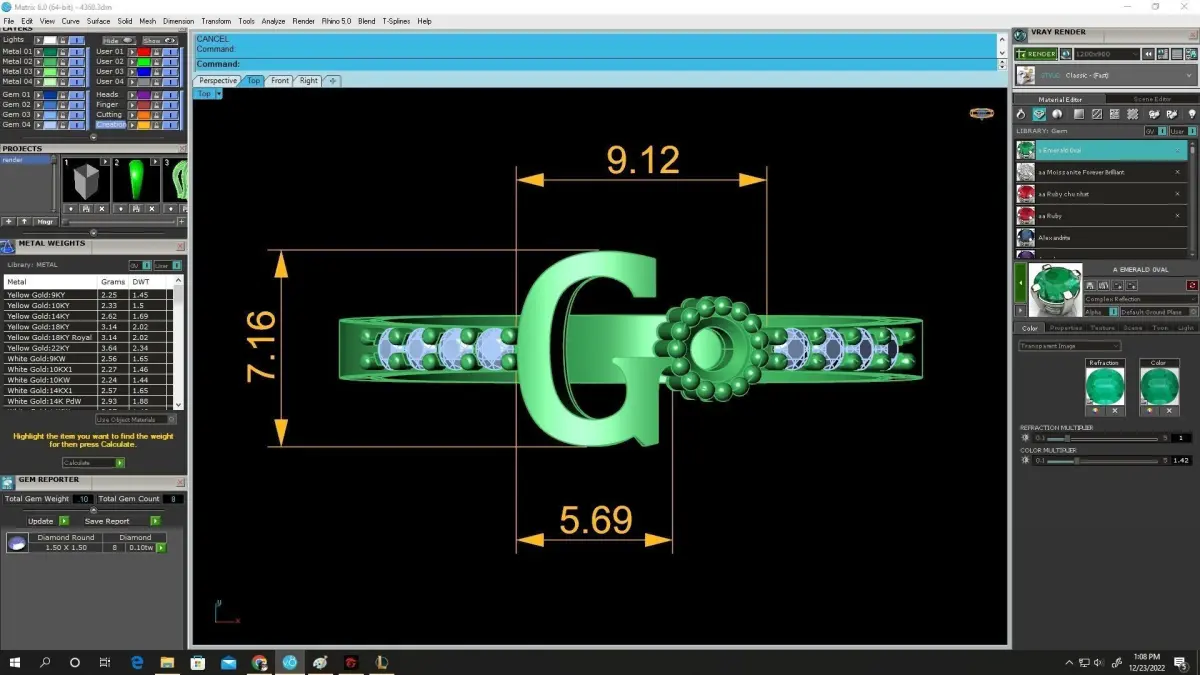Open the material Texture tab
Screen dimensions: 1200x675
[x=1102, y=328]
